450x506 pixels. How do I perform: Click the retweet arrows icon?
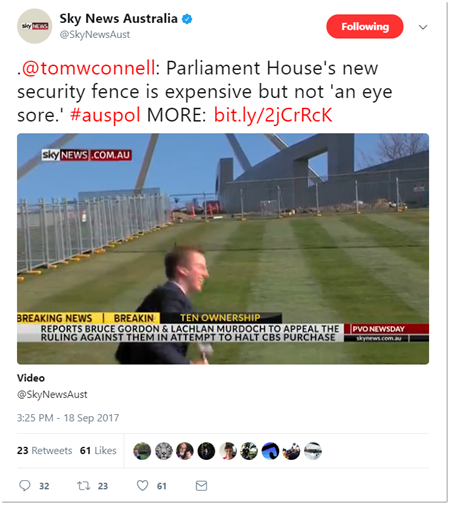click(x=83, y=486)
